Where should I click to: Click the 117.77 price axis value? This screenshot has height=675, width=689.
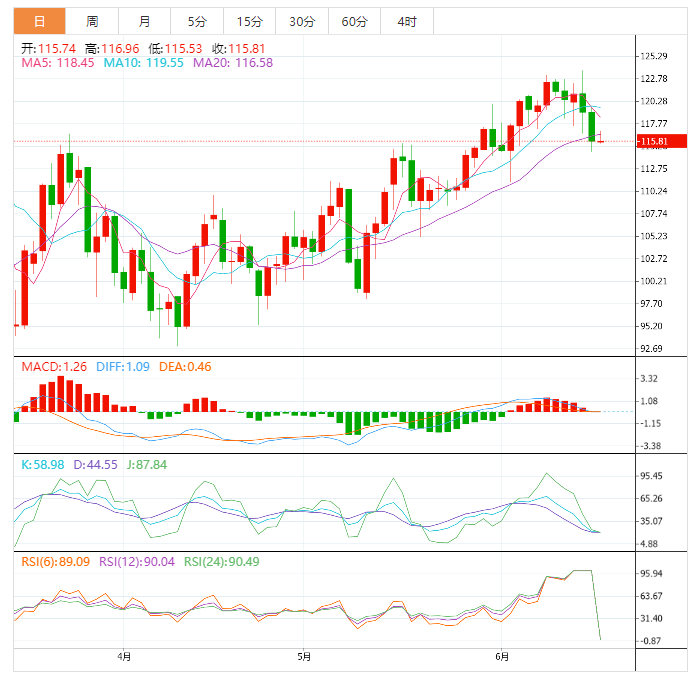654,123
